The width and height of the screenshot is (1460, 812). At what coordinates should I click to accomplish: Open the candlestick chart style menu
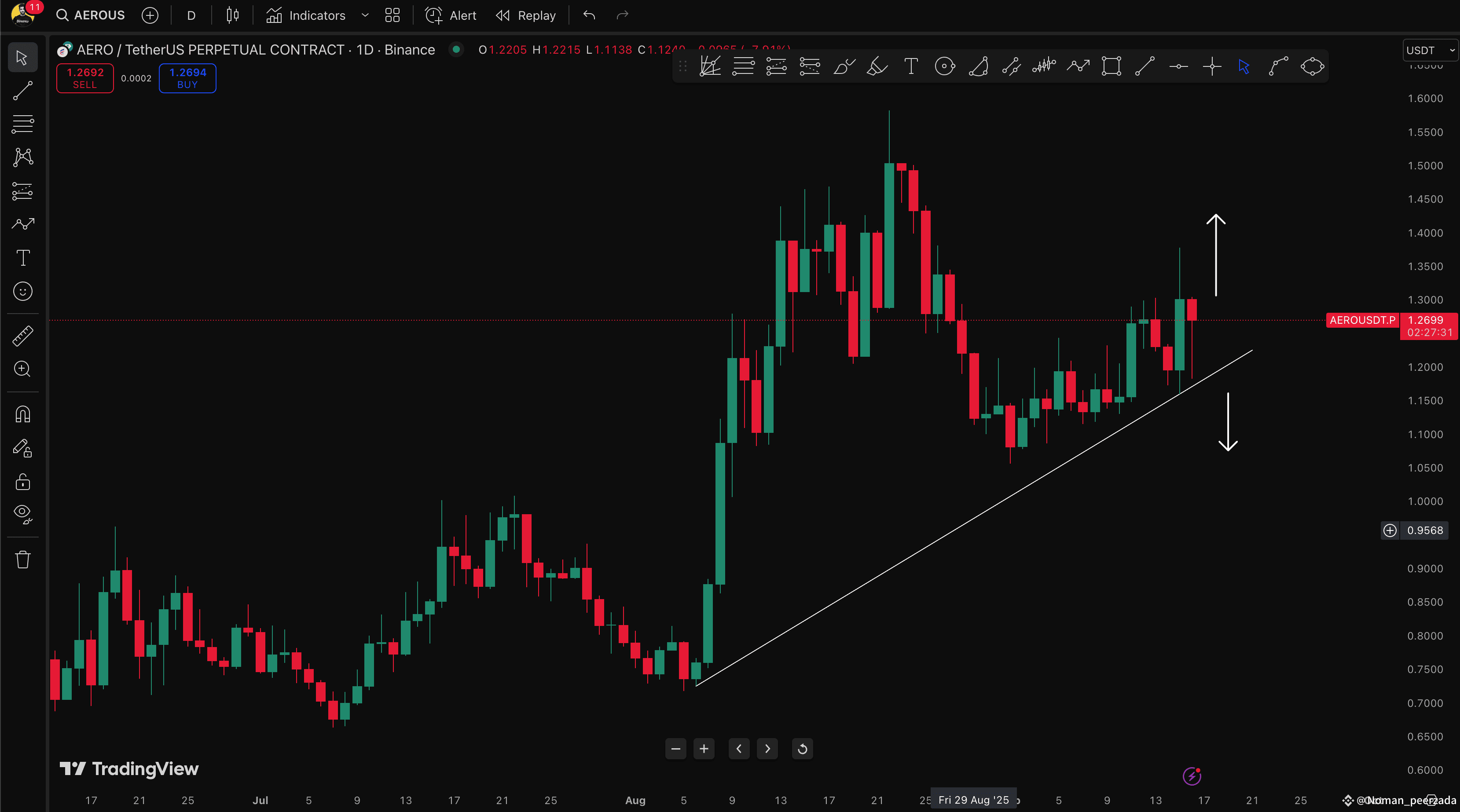pyautogui.click(x=232, y=15)
